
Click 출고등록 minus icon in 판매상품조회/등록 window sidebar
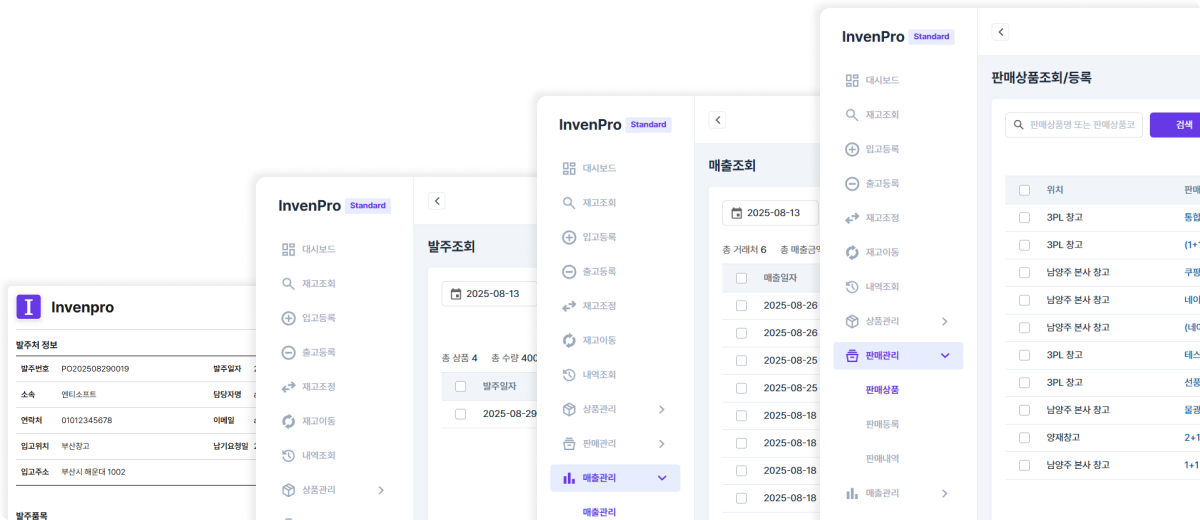[852, 184]
